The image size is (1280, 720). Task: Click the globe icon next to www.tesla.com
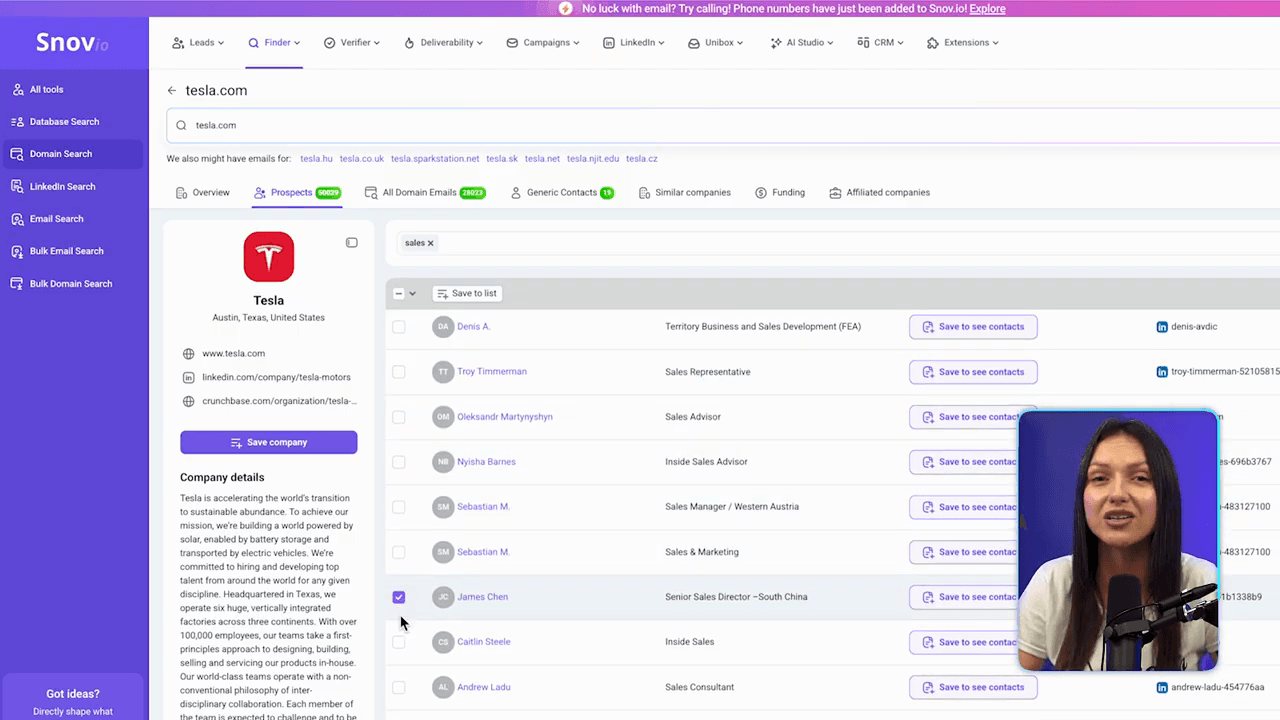189,354
